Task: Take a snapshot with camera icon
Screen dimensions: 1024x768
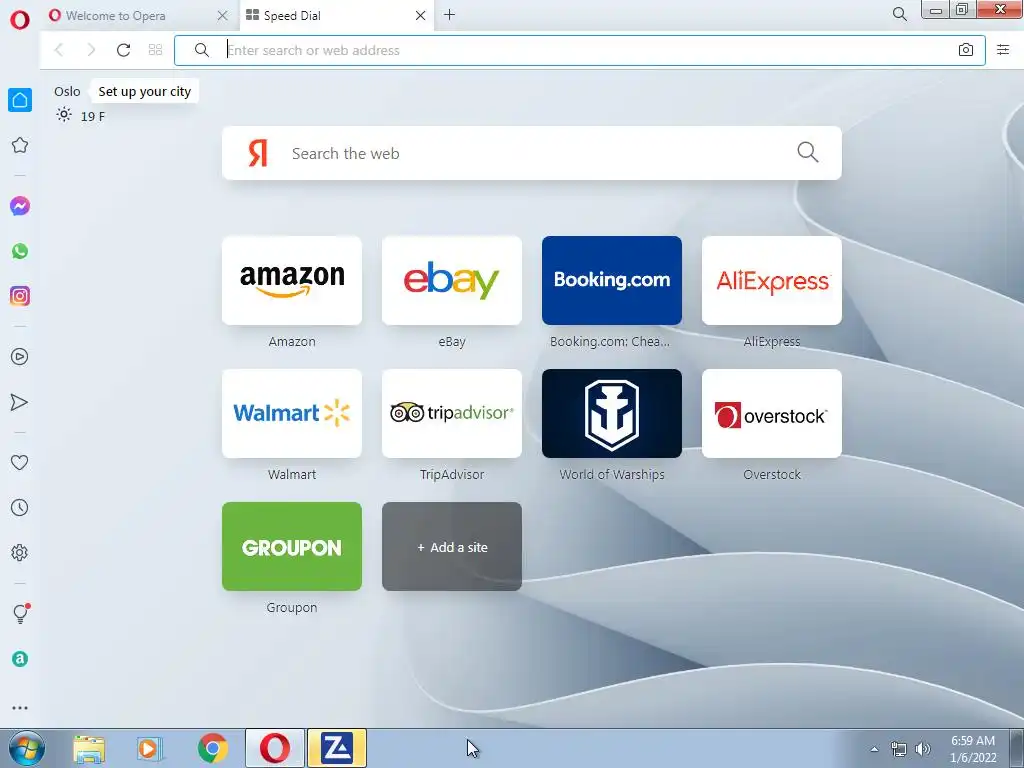Action: 966,50
